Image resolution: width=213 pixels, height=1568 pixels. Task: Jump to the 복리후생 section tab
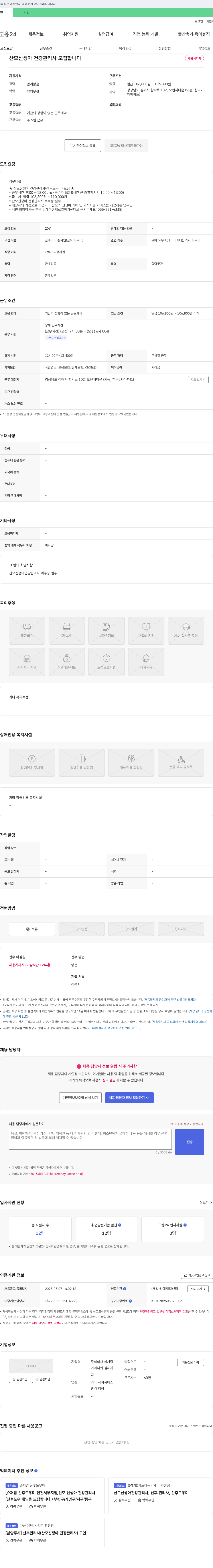click(x=125, y=48)
